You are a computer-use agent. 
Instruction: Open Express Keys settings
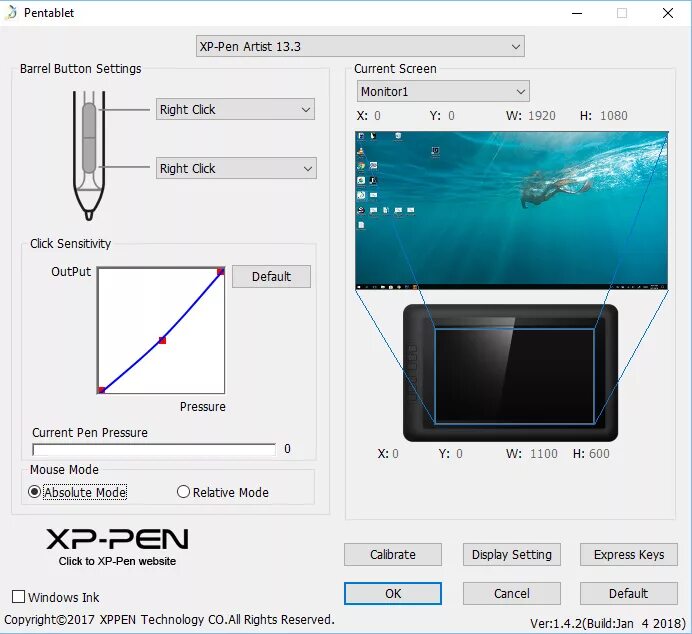point(629,555)
